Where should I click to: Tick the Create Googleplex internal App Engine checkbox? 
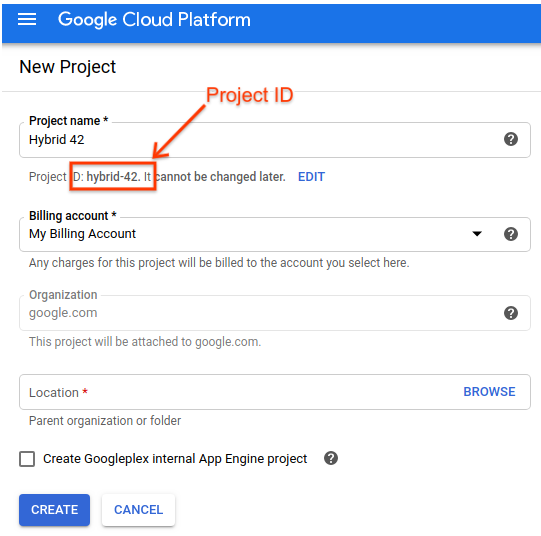[x=27, y=459]
